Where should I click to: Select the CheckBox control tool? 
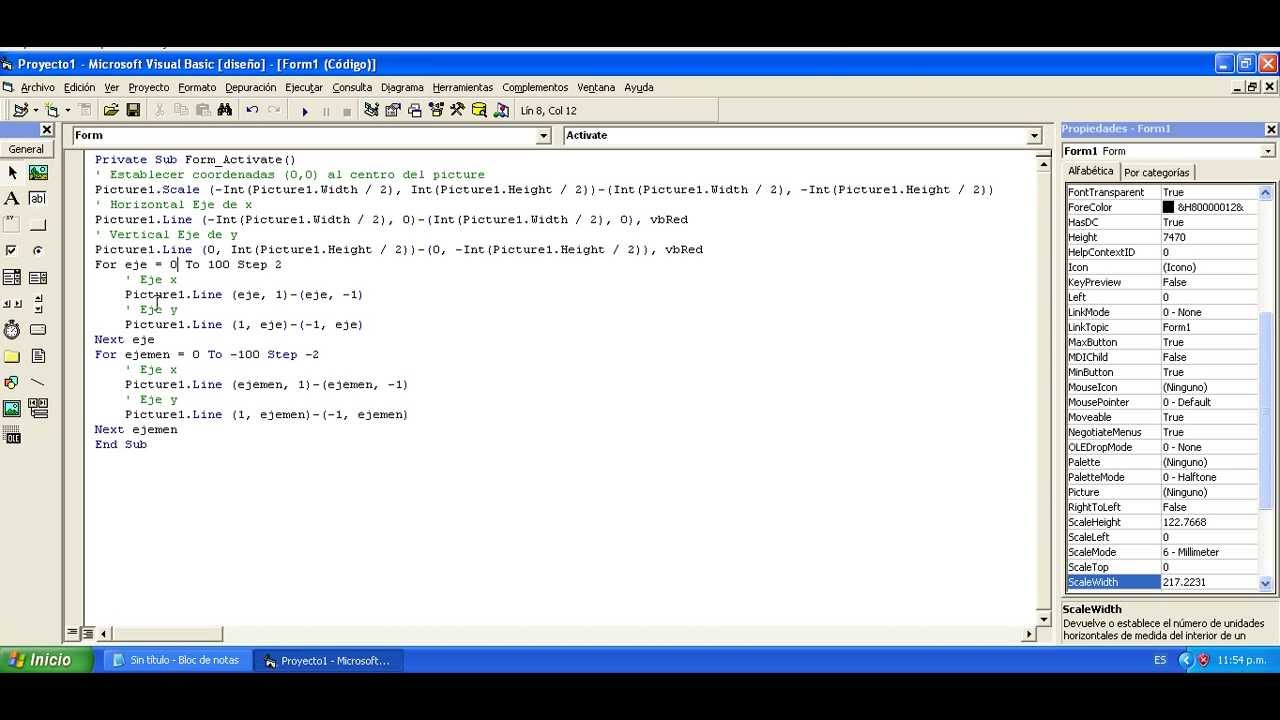pos(12,251)
